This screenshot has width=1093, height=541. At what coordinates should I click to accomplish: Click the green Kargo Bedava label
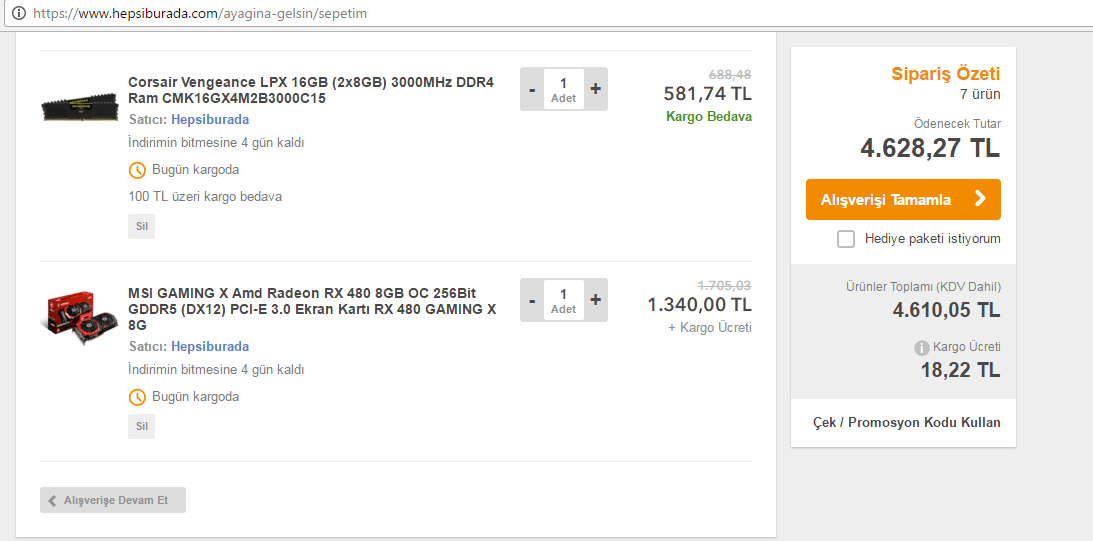point(709,116)
